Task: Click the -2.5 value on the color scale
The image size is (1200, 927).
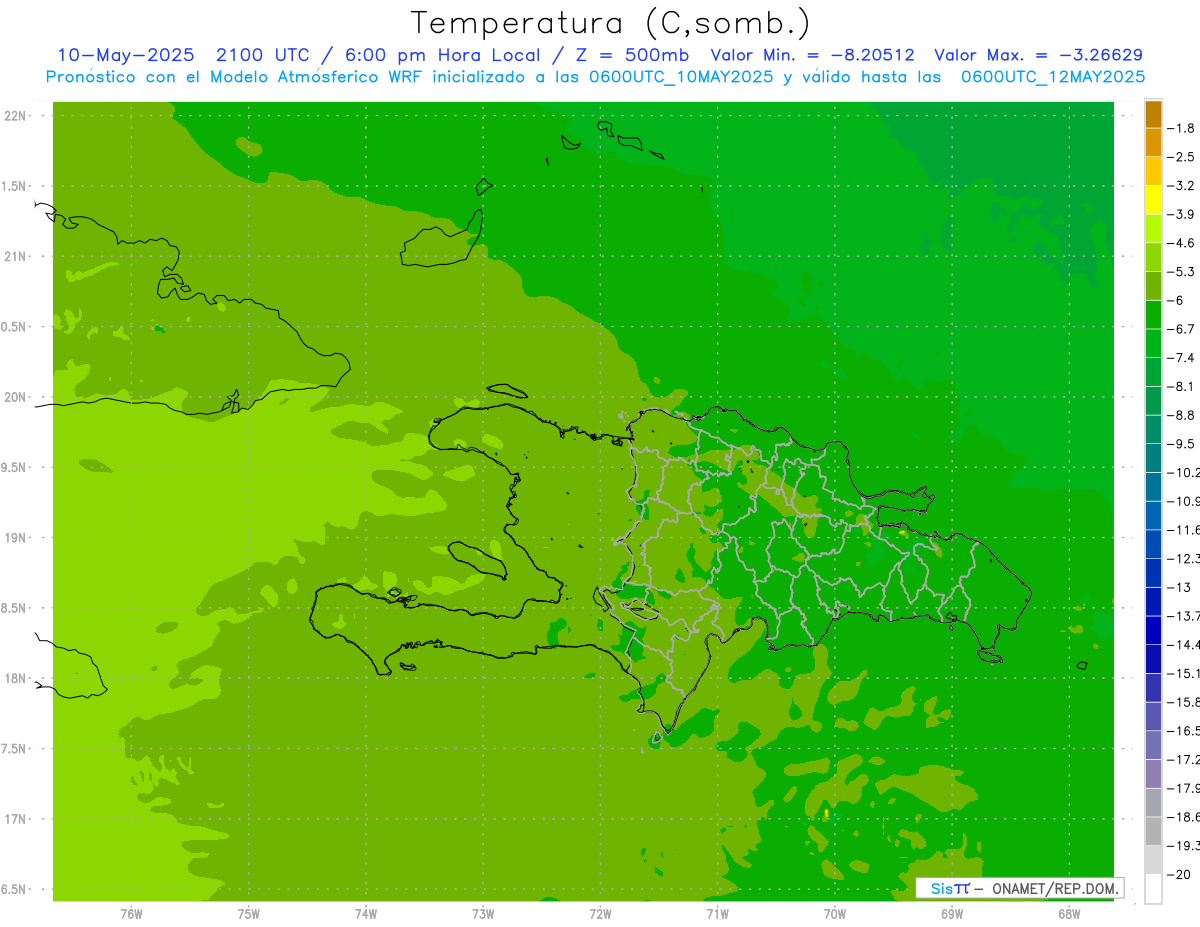Action: (x=1181, y=157)
